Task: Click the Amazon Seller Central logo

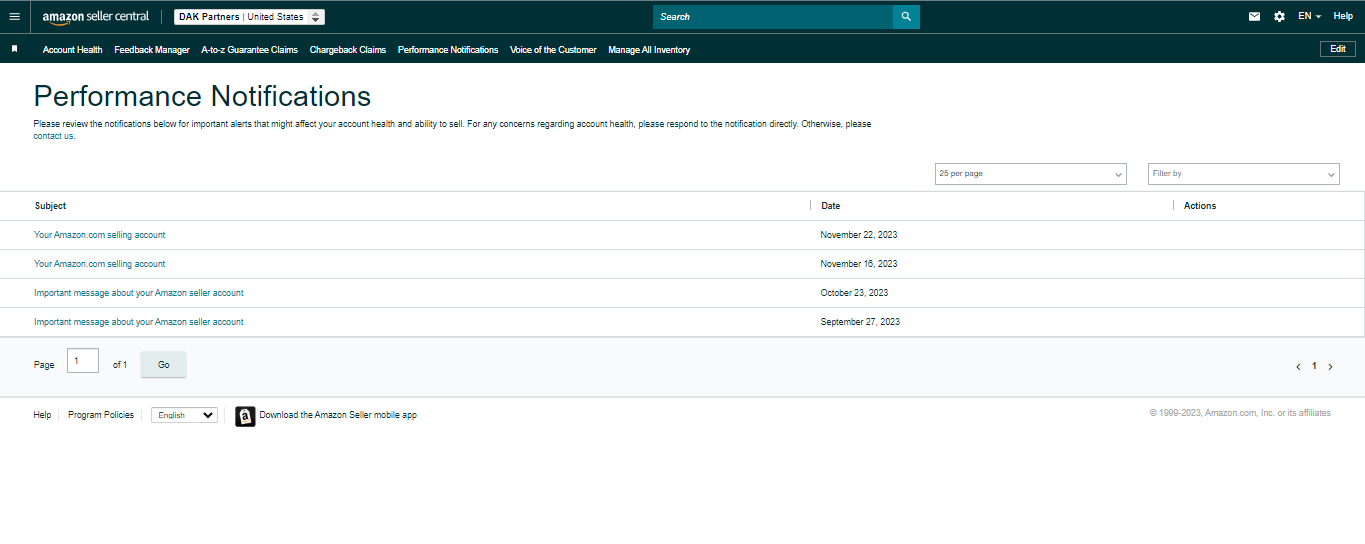Action: pos(96,17)
